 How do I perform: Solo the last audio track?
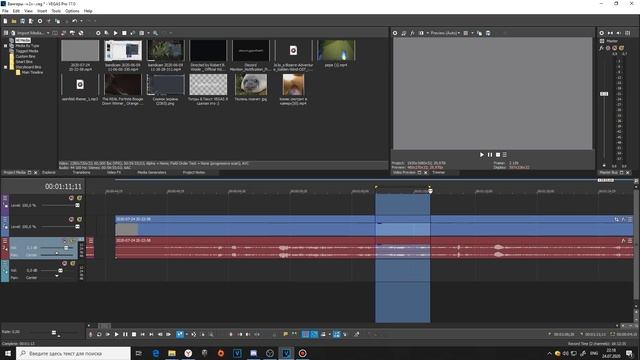click(73, 264)
